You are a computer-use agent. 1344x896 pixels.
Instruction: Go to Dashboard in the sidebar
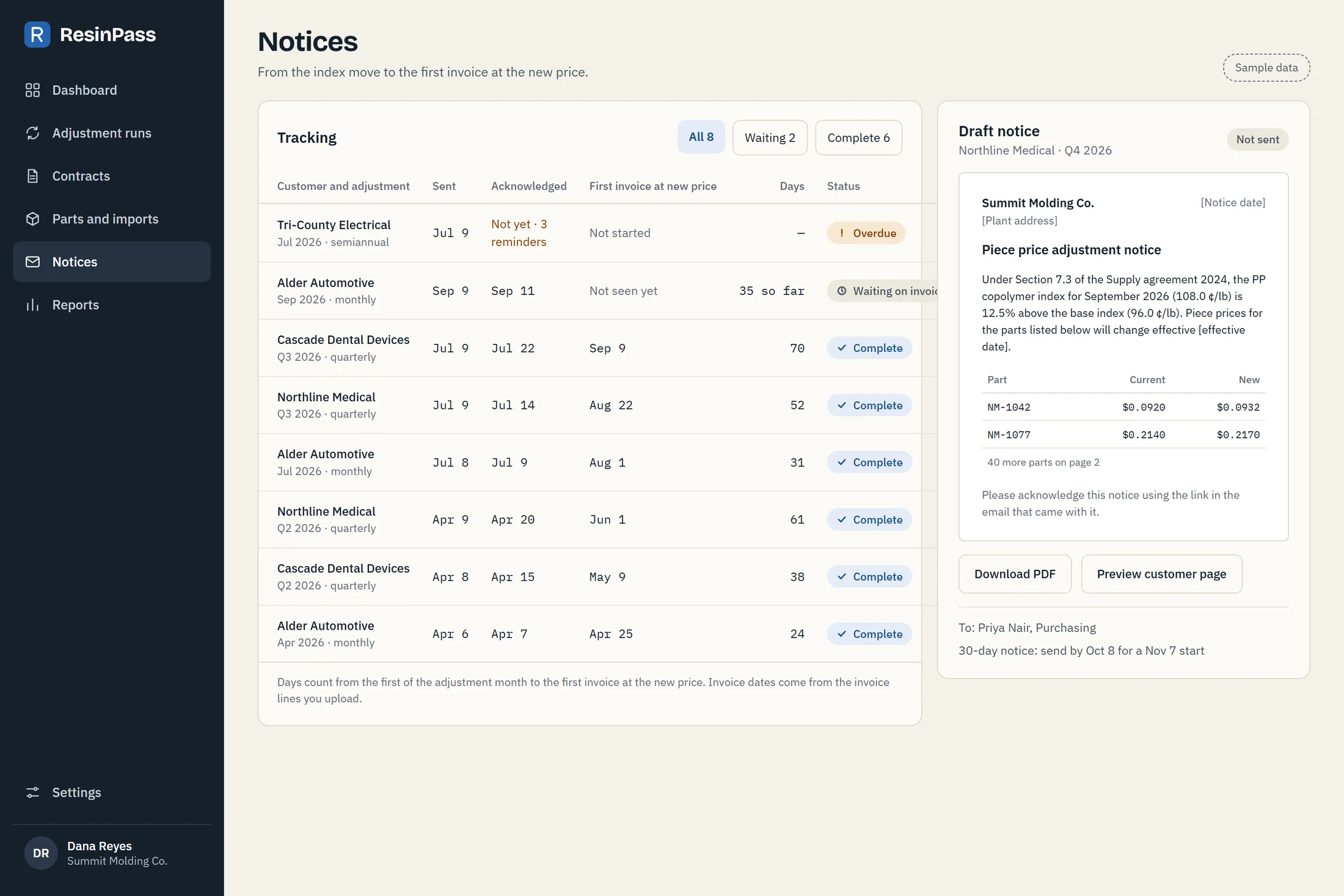[112, 90]
